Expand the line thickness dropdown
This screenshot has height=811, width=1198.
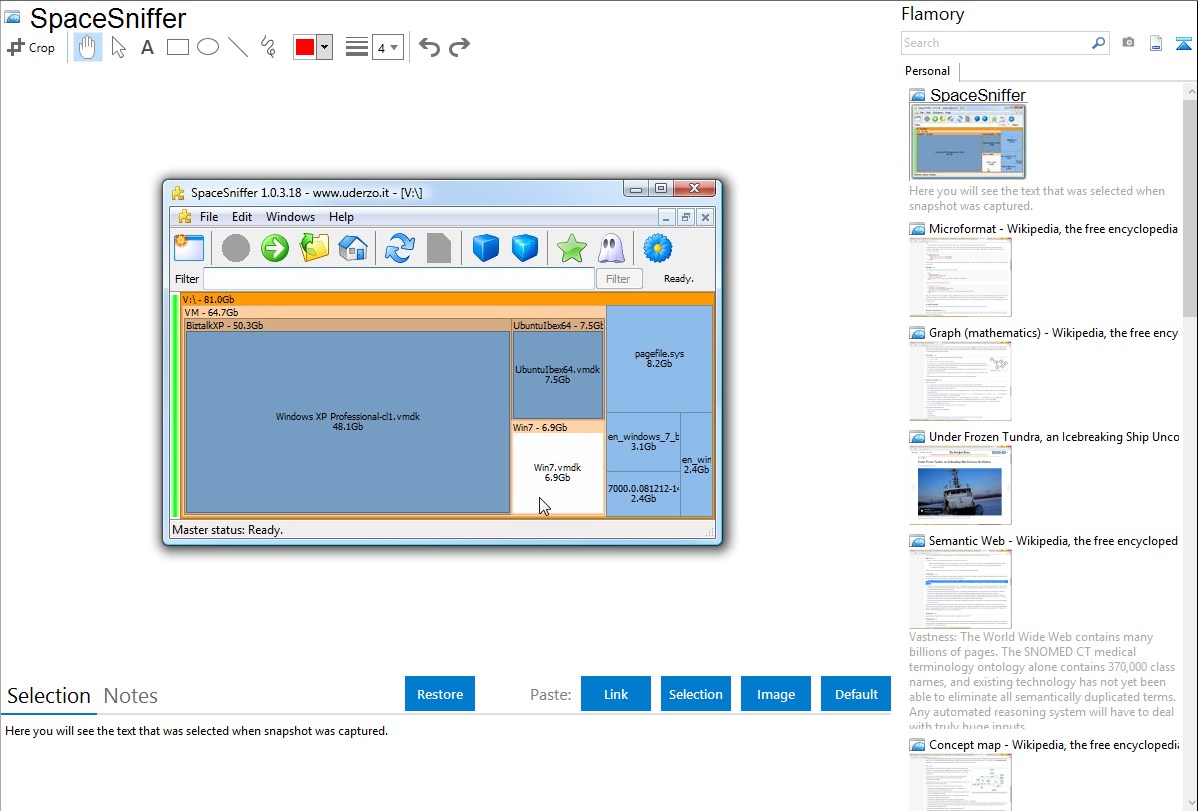click(x=387, y=47)
